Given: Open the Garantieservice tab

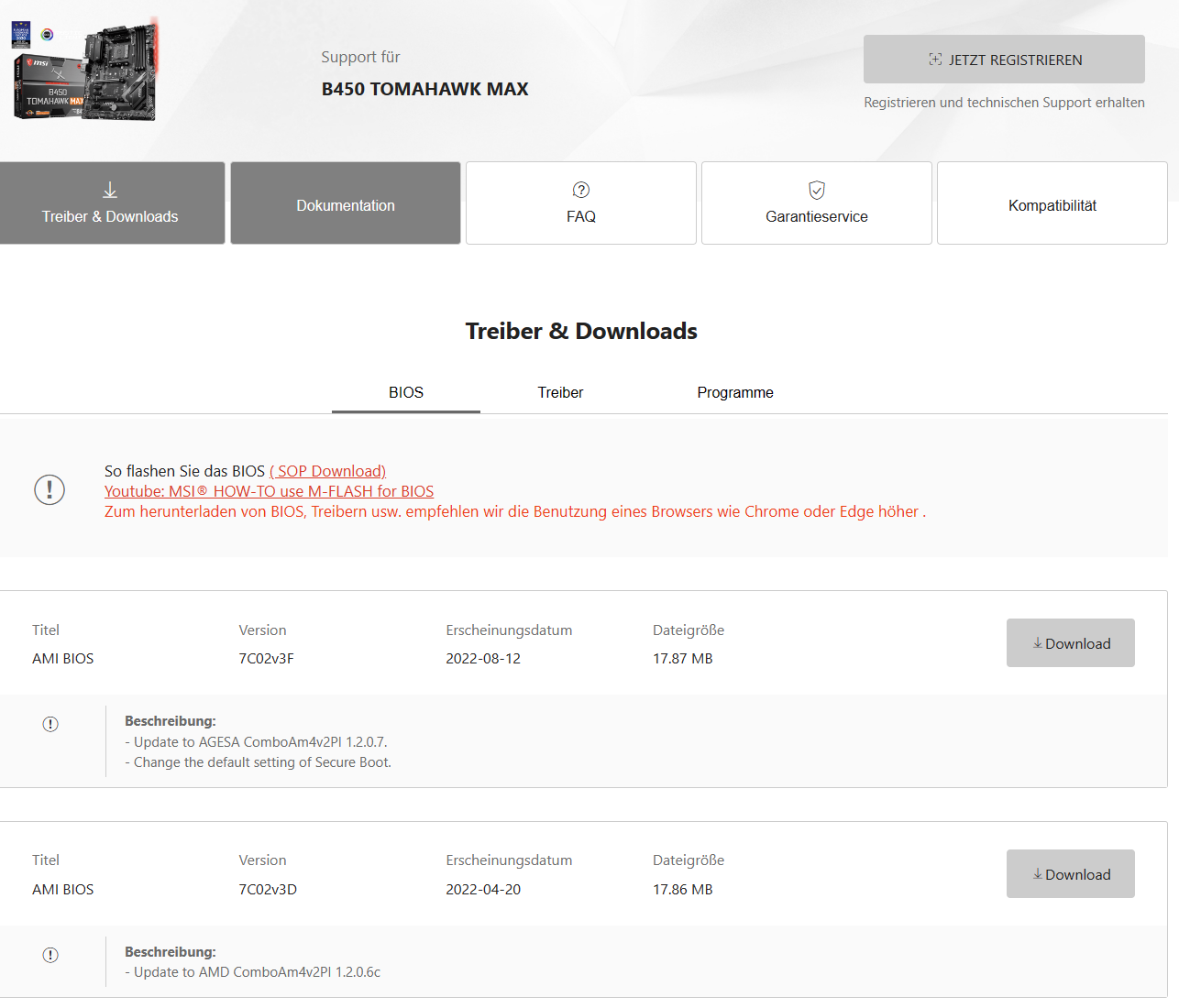Looking at the screenshot, I should pyautogui.click(x=817, y=203).
